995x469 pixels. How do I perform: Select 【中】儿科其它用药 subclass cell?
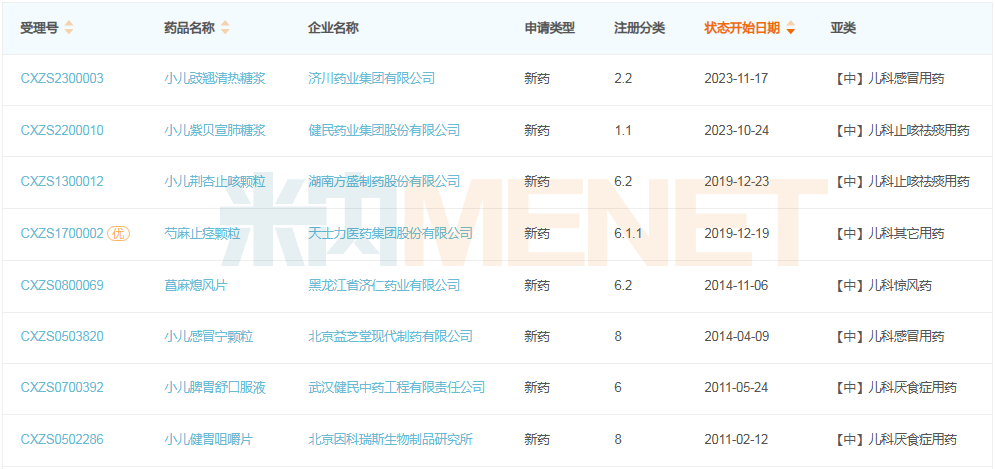[888, 234]
